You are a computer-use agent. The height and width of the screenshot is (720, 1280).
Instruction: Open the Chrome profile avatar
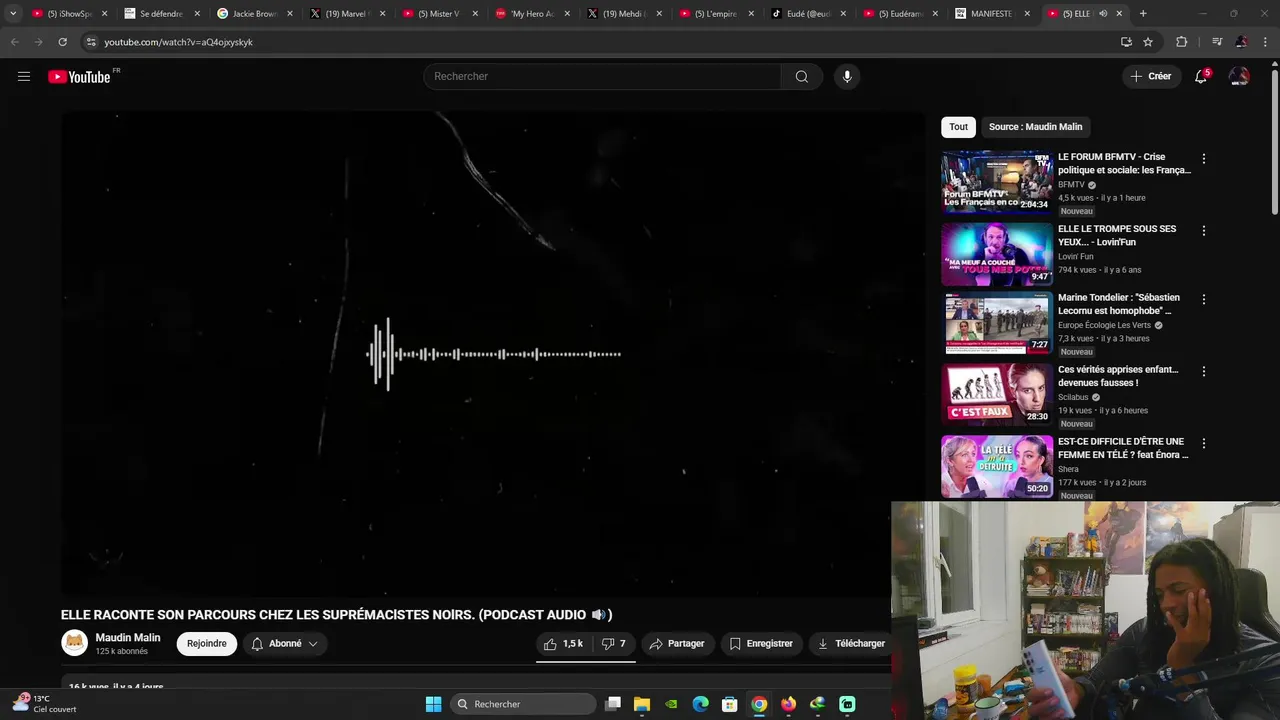(1241, 42)
